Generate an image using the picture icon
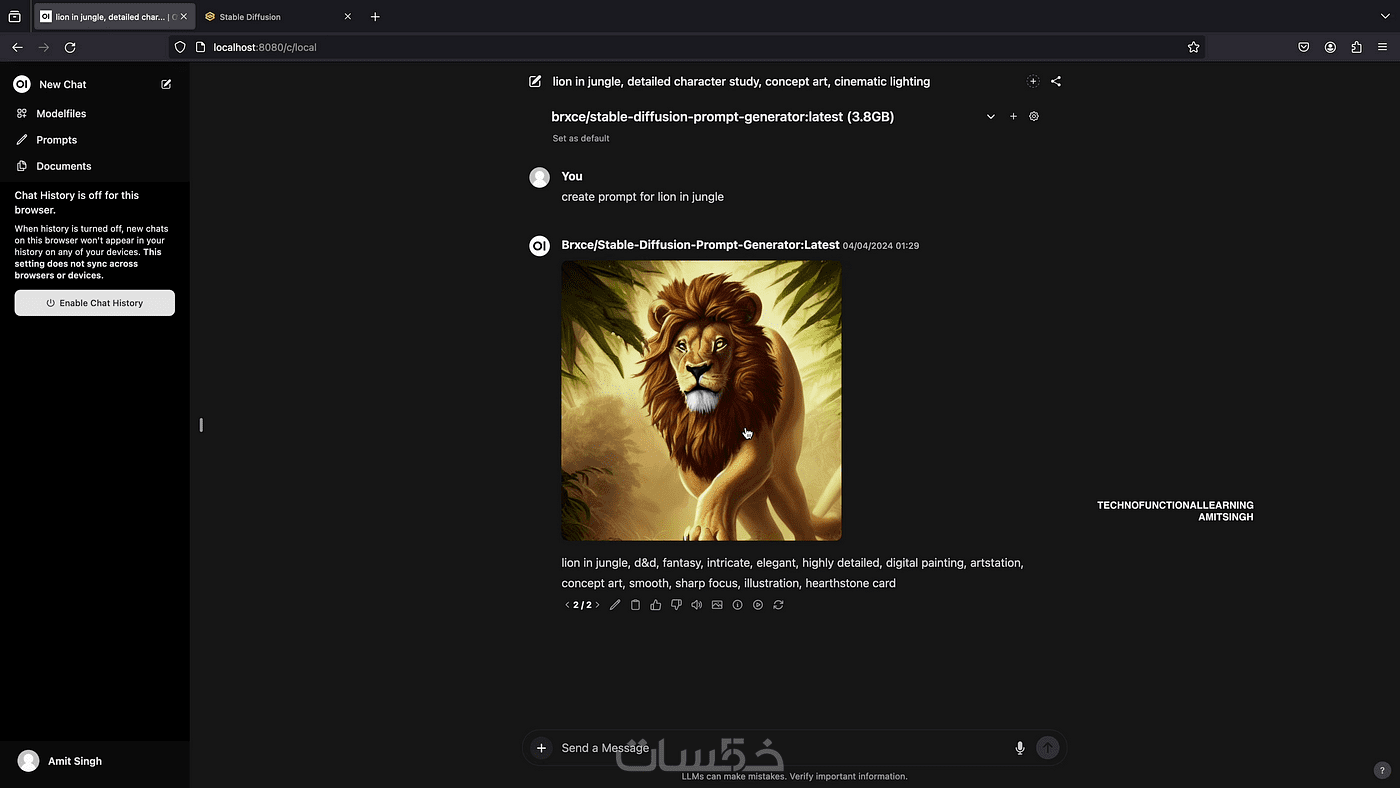Image resolution: width=1400 pixels, height=788 pixels. tap(717, 605)
